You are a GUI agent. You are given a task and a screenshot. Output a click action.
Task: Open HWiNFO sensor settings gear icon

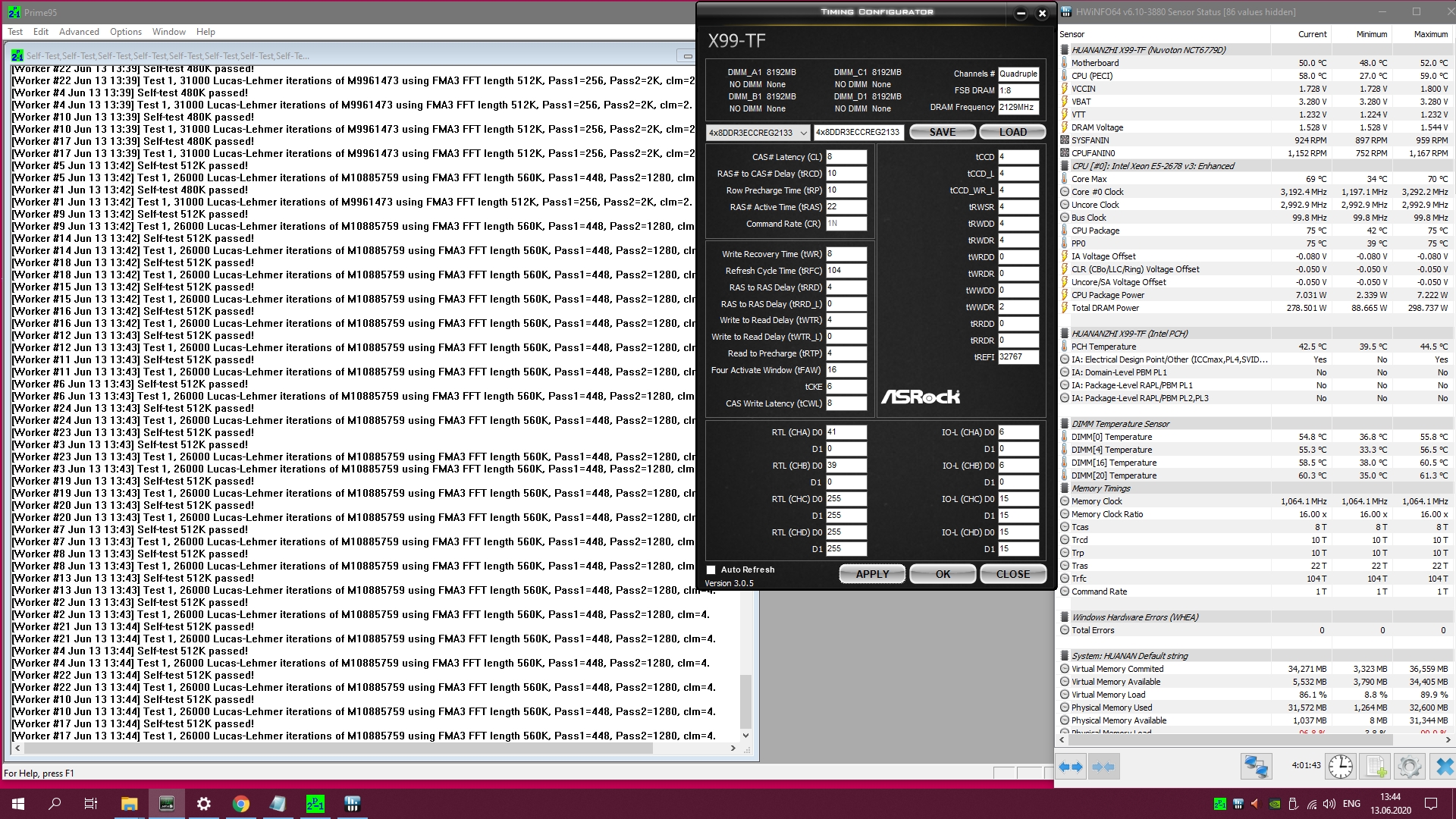point(1409,767)
